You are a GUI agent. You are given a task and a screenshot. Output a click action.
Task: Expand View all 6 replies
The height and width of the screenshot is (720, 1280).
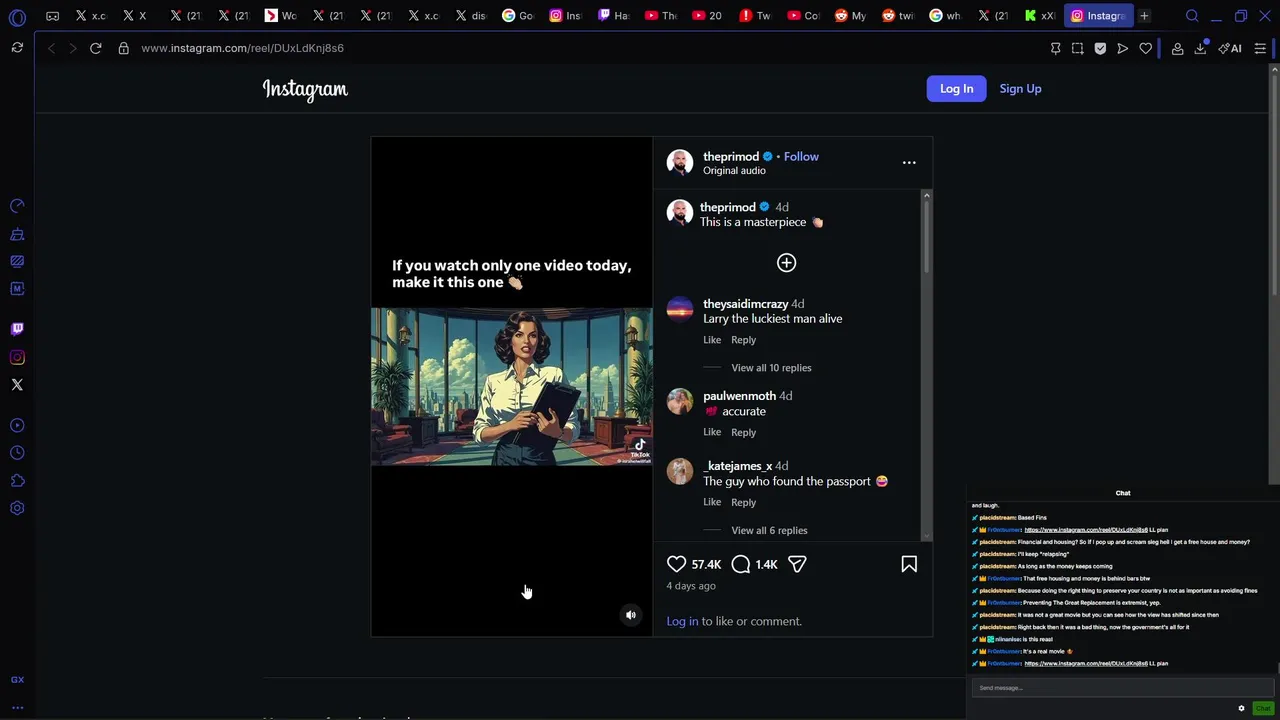(x=769, y=531)
